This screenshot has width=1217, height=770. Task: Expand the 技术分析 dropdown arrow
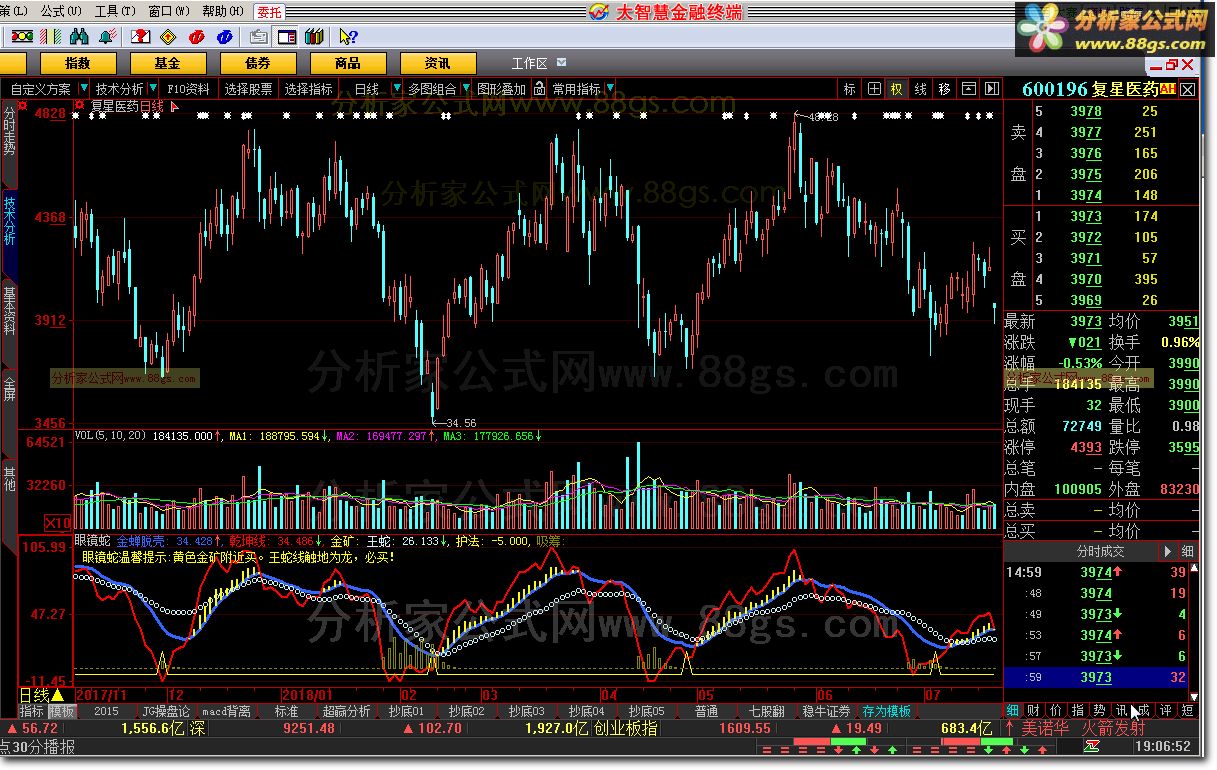pos(152,89)
